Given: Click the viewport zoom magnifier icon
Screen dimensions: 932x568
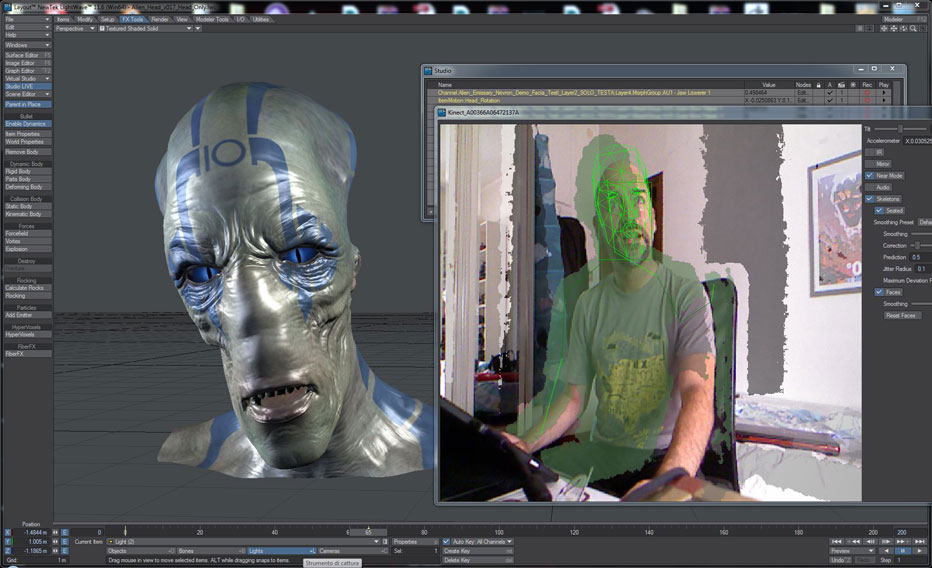Looking at the screenshot, I should pyautogui.click(x=913, y=29).
